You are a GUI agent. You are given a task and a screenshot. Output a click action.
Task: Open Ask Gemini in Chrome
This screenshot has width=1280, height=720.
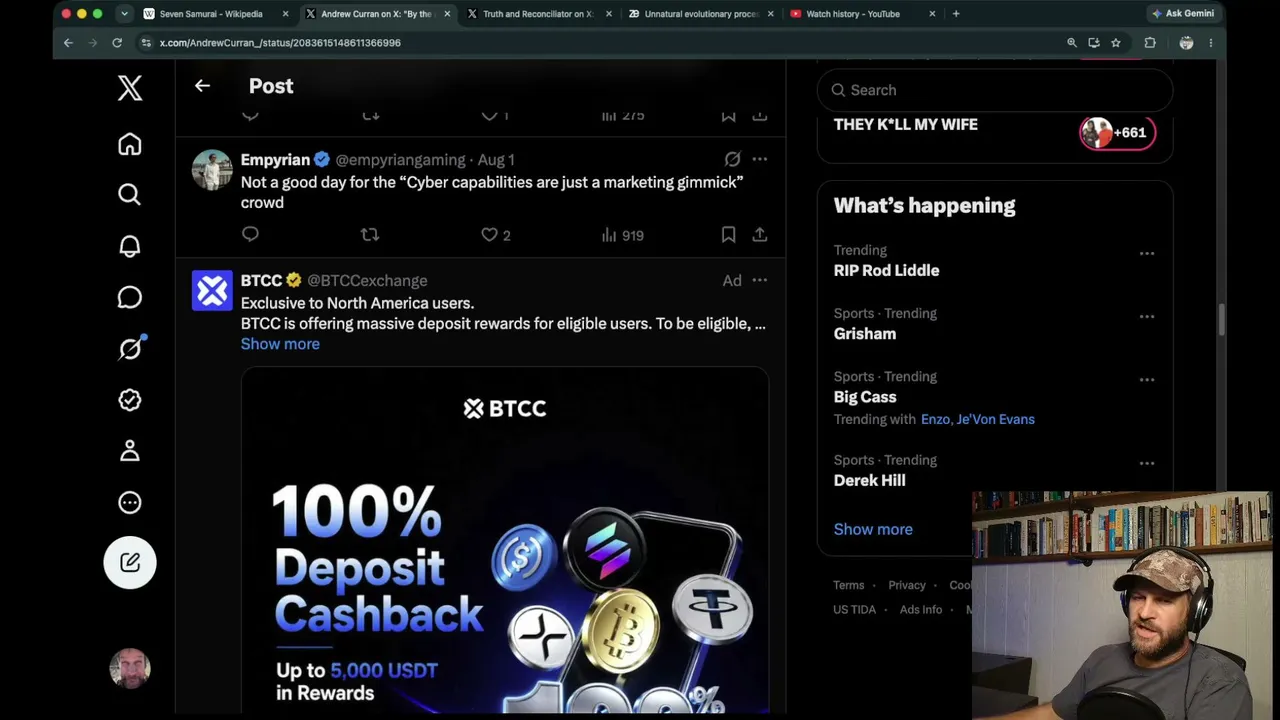coord(1184,14)
